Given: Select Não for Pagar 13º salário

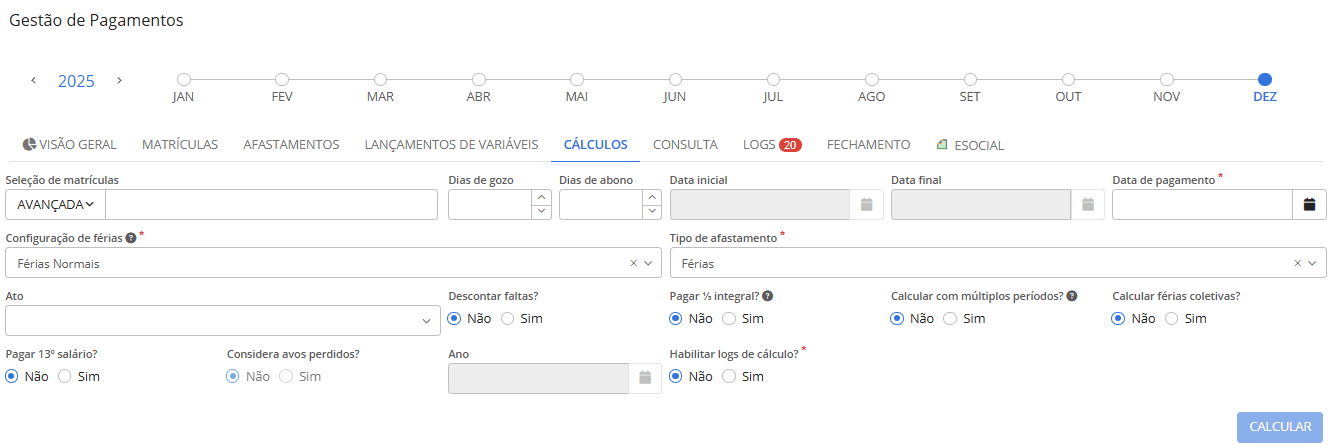Looking at the screenshot, I should 13,377.
